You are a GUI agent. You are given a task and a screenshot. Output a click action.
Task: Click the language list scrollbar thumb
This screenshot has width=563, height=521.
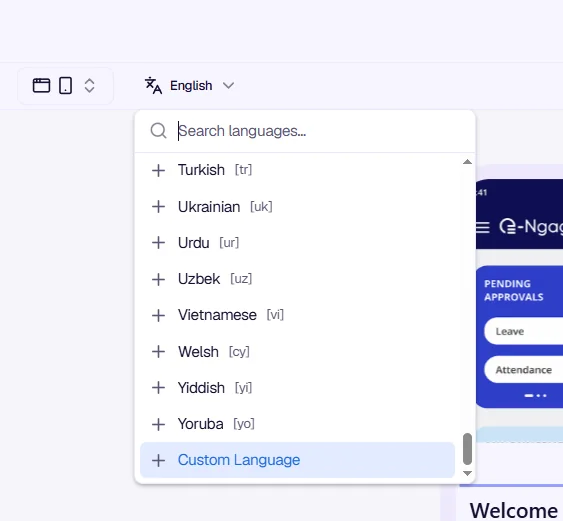click(x=467, y=449)
